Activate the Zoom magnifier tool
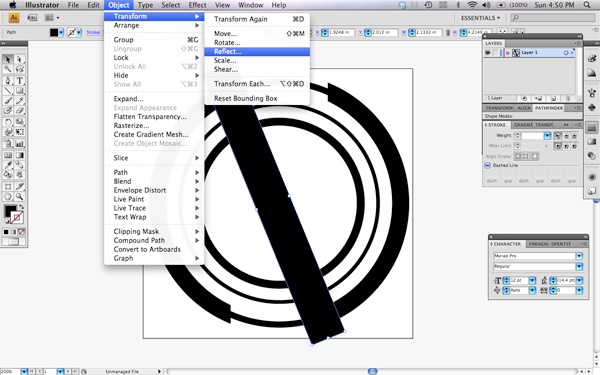Viewport: 600px width, 375px height. click(x=20, y=197)
